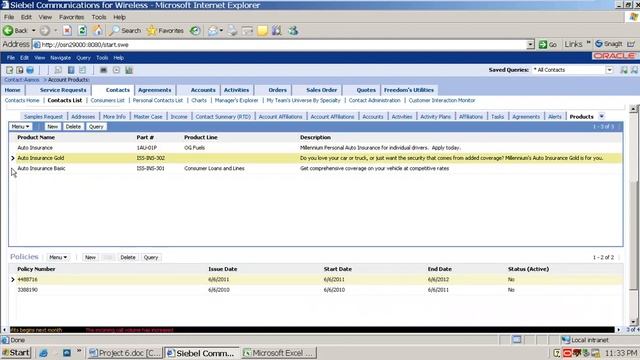Click the chart icon in Siebel toolbar
The width and height of the screenshot is (640, 360).
(129, 70)
